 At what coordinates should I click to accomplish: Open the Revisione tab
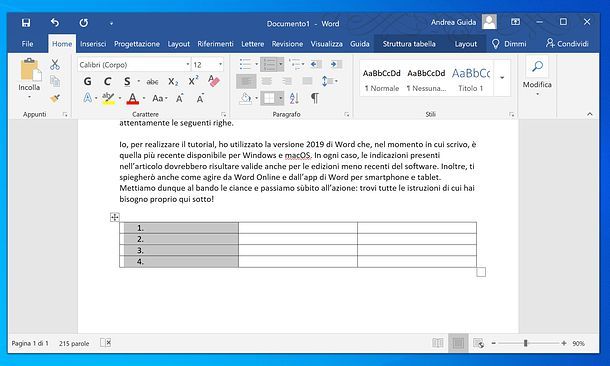click(x=287, y=44)
